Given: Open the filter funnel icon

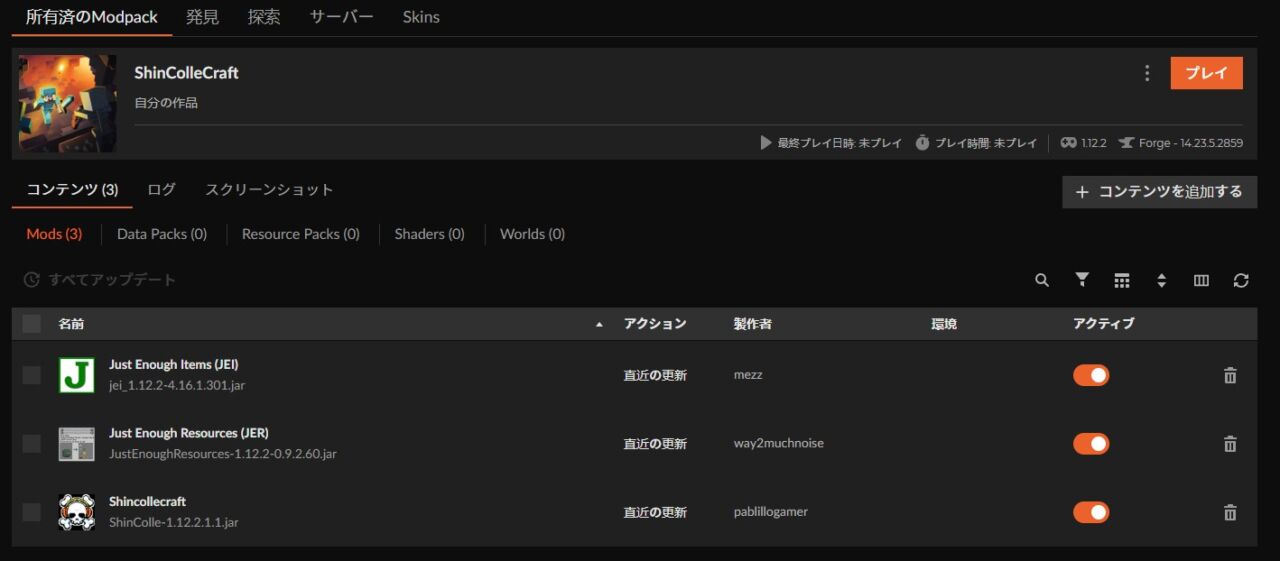Looking at the screenshot, I should click(x=1082, y=280).
